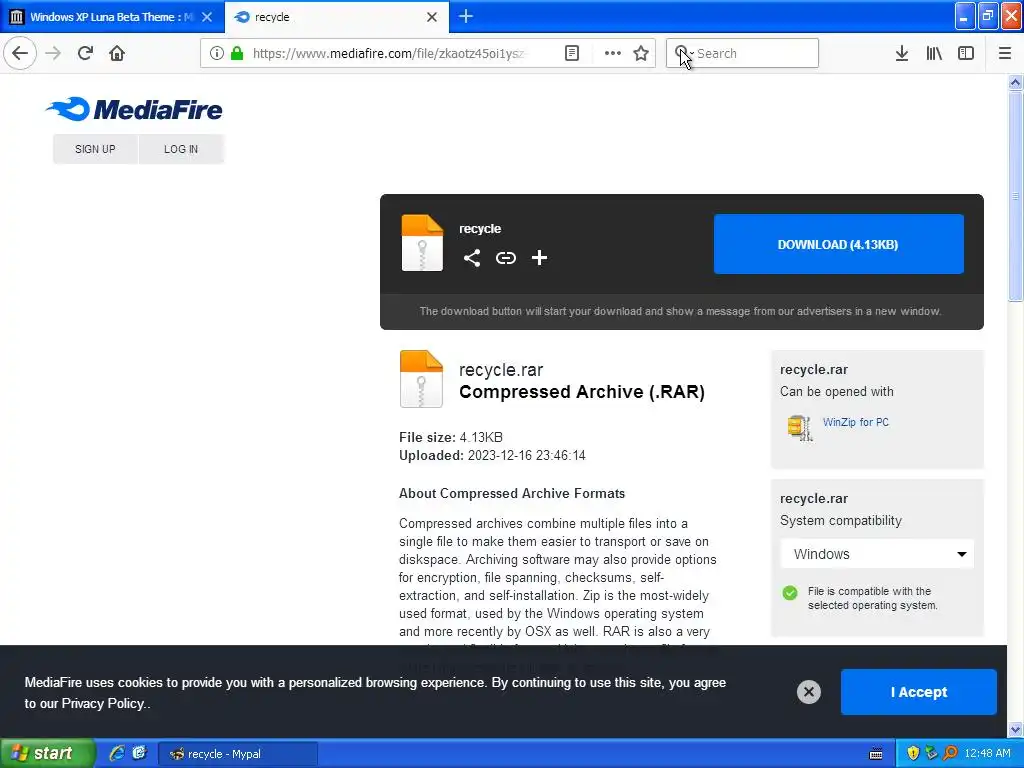Click About Compressed Archive Formats heading

512,493
